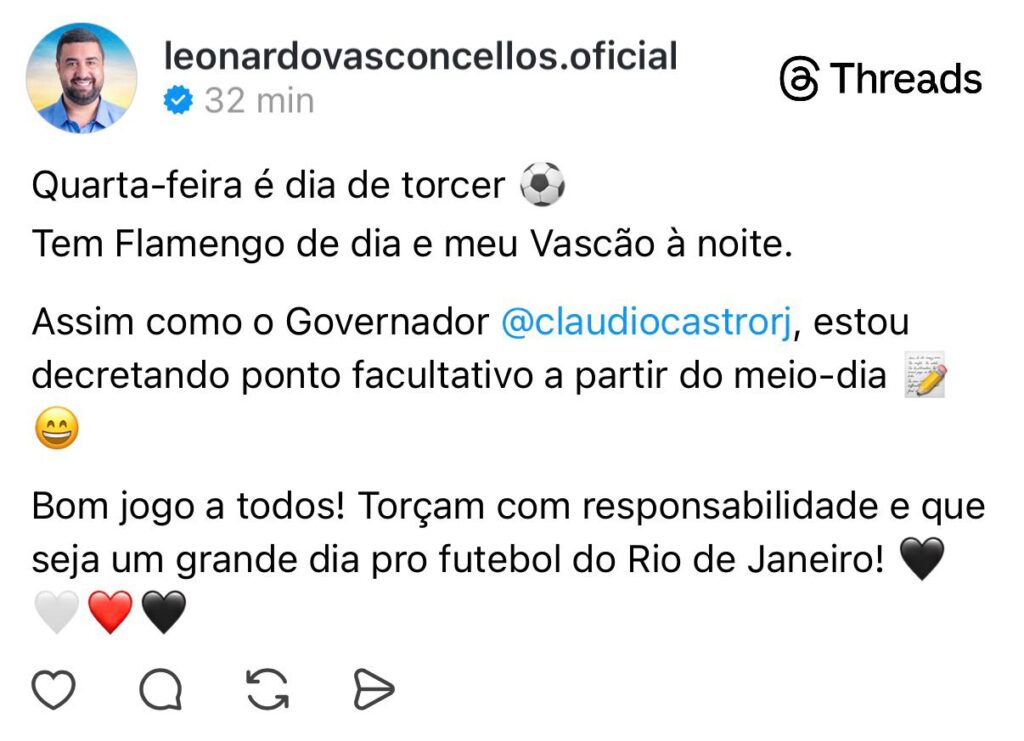The height and width of the screenshot is (741, 1024).
Task: Repost this thread using the arrows icon
Action: coord(267,689)
